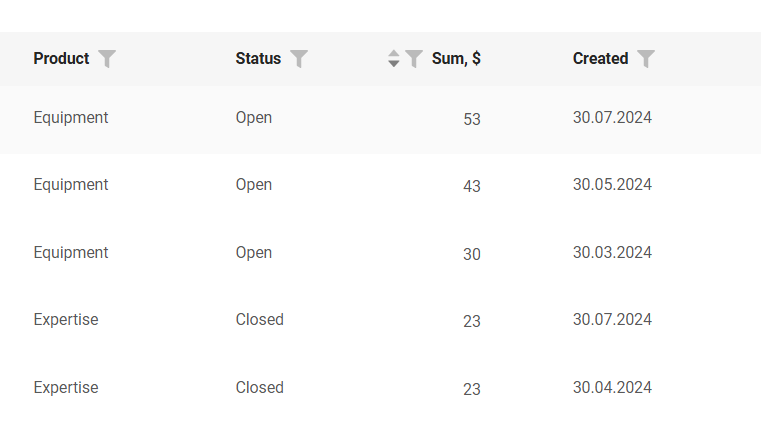Click the Expertise product in the last row
Screen dimensions: 762x421
click(66, 388)
